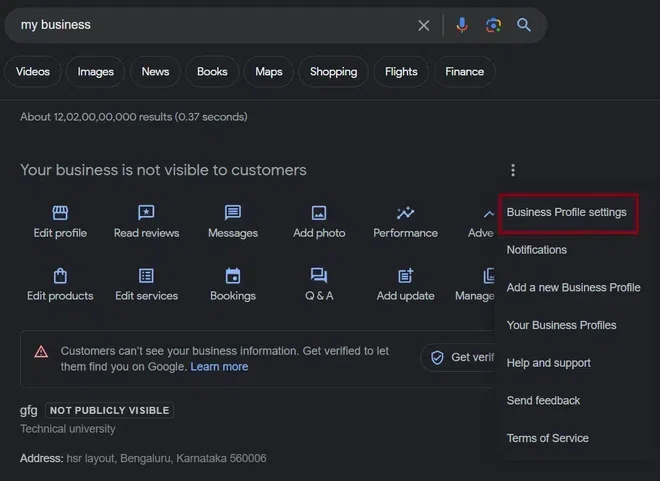Open Google Lens image search
The height and width of the screenshot is (481, 660).
pyautogui.click(x=492, y=25)
